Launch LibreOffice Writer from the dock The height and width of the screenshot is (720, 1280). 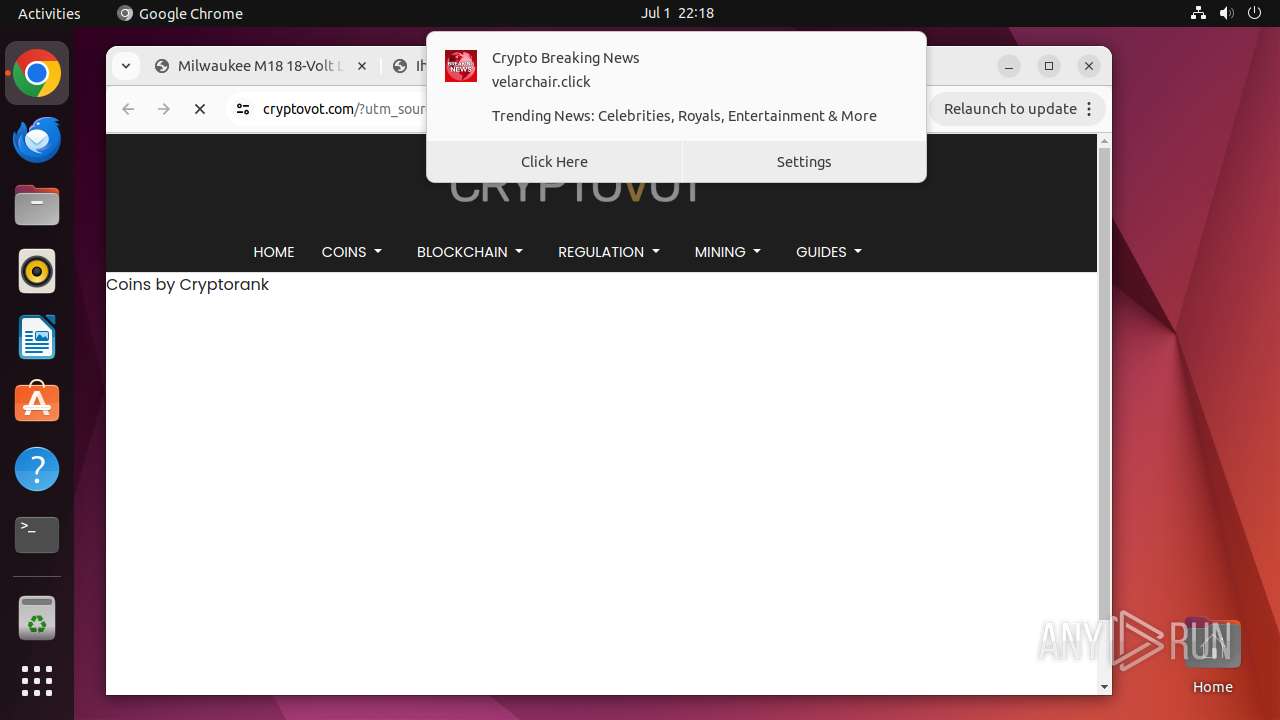37,337
